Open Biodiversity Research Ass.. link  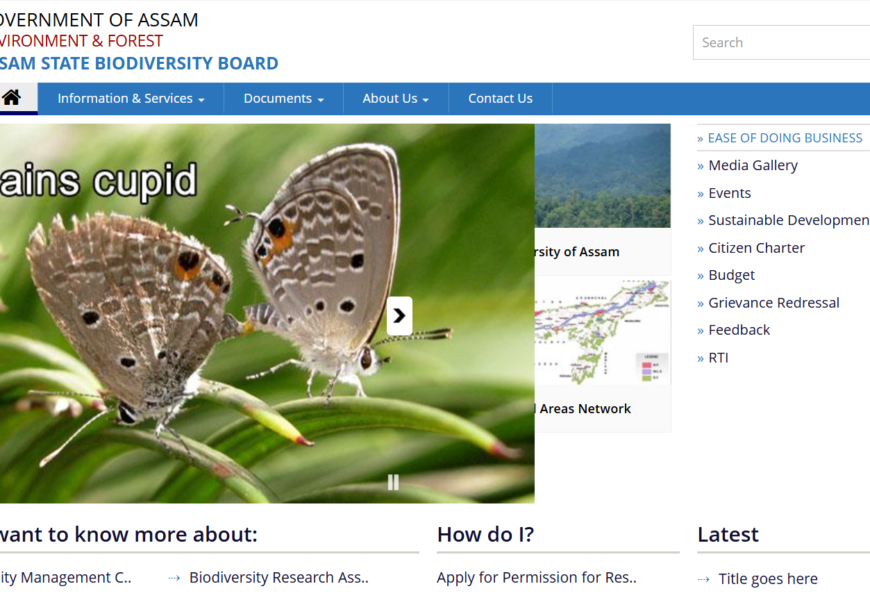tap(278, 577)
